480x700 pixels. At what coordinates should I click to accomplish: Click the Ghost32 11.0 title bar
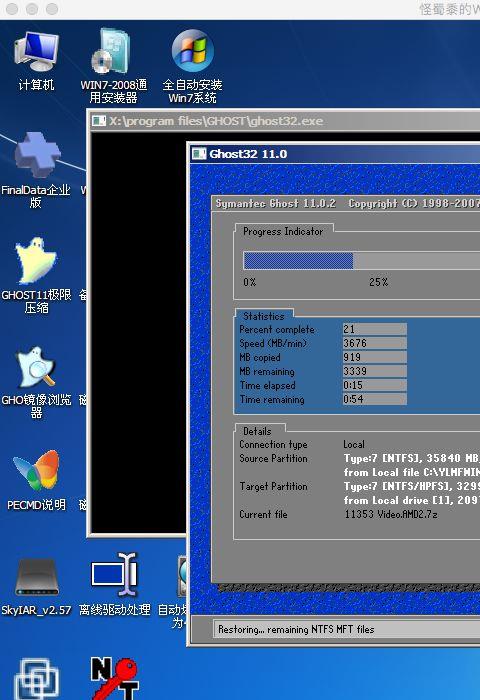[334, 154]
